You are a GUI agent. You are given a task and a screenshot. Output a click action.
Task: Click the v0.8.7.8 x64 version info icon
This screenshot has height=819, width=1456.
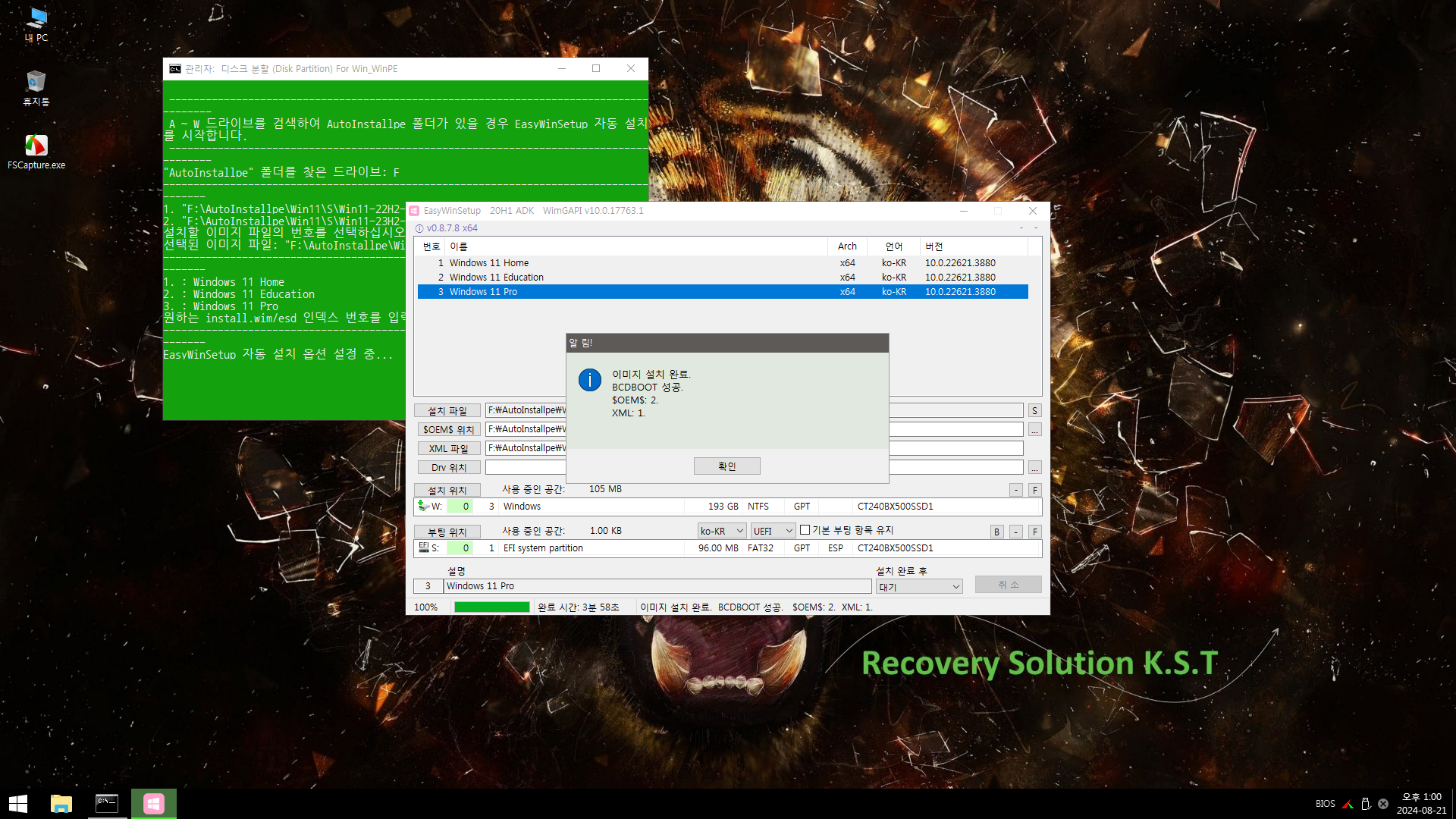419,228
